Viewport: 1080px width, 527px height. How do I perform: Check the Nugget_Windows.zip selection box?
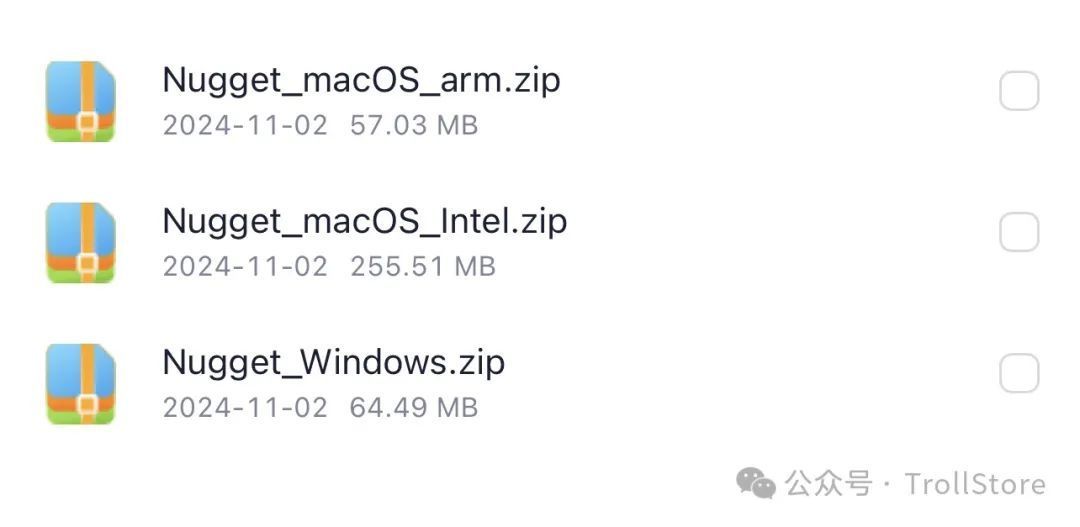[1019, 375]
